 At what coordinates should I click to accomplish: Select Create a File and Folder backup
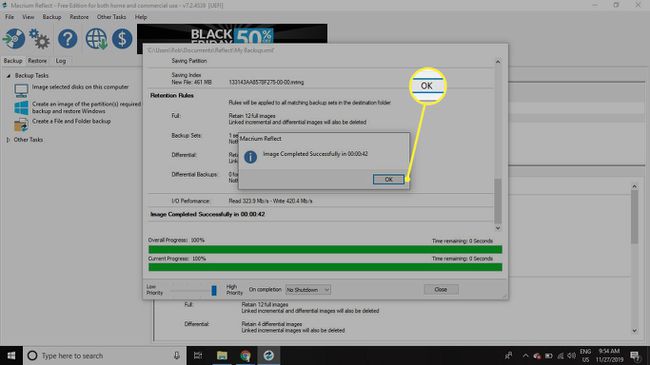tap(71, 121)
